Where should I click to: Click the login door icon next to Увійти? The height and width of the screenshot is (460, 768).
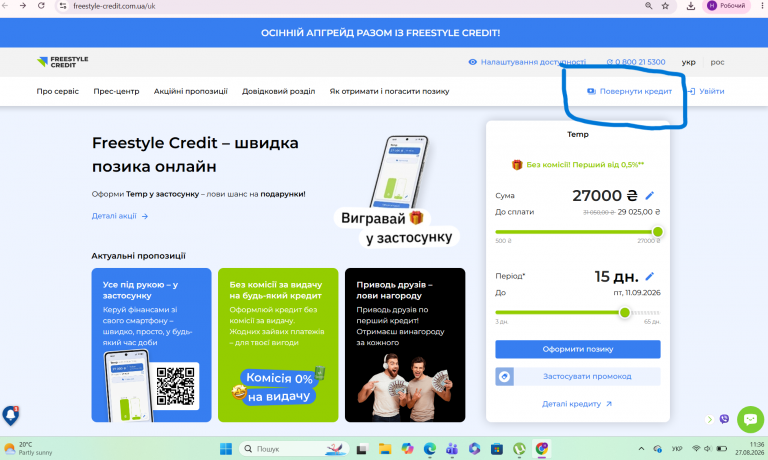(x=691, y=91)
